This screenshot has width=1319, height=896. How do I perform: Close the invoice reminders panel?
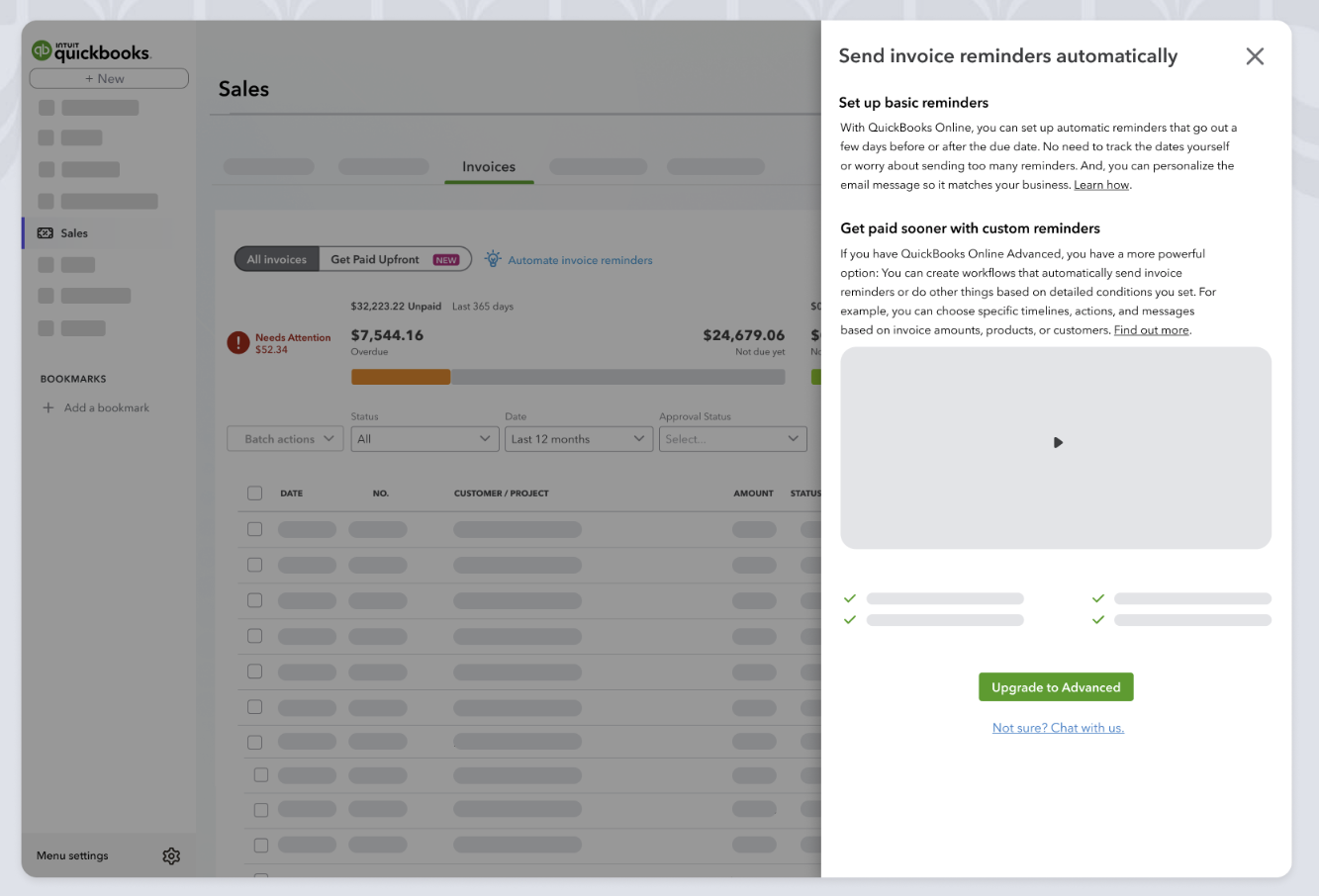[x=1255, y=56]
